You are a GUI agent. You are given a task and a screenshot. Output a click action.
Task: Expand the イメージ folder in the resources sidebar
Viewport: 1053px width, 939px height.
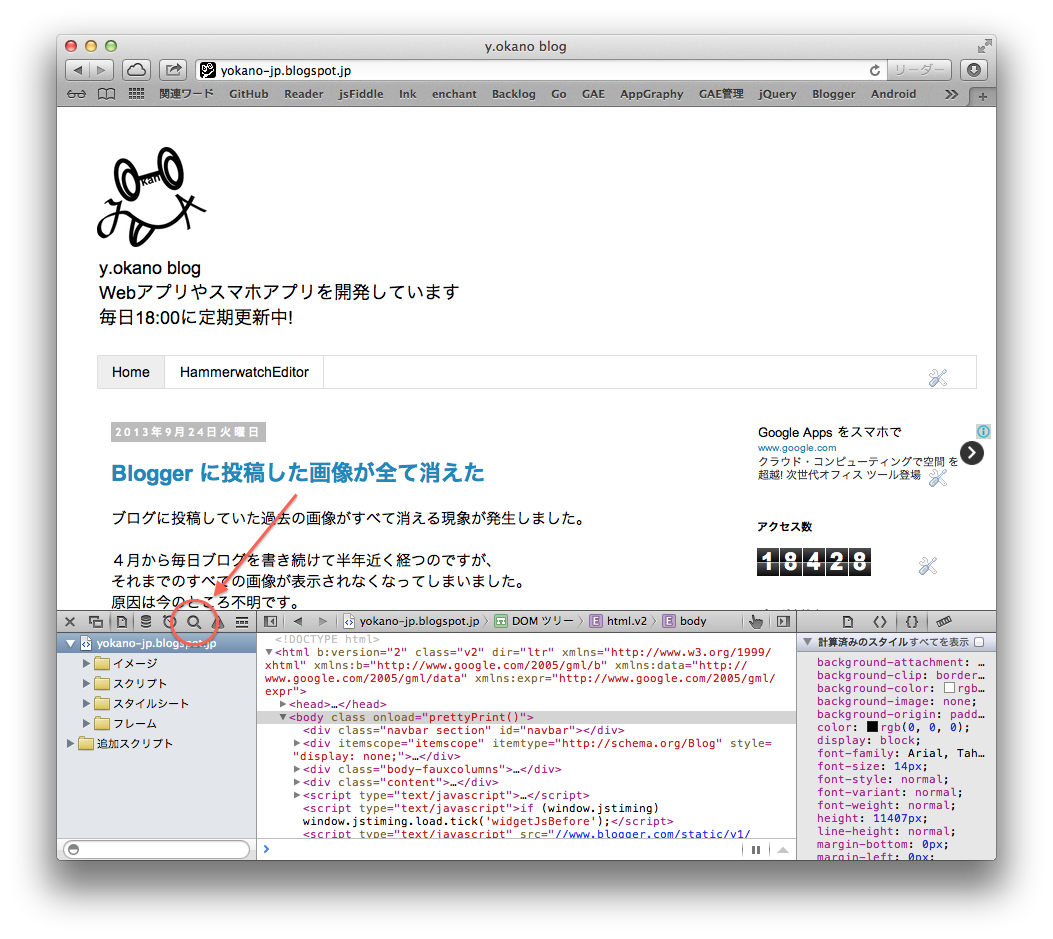coord(88,662)
